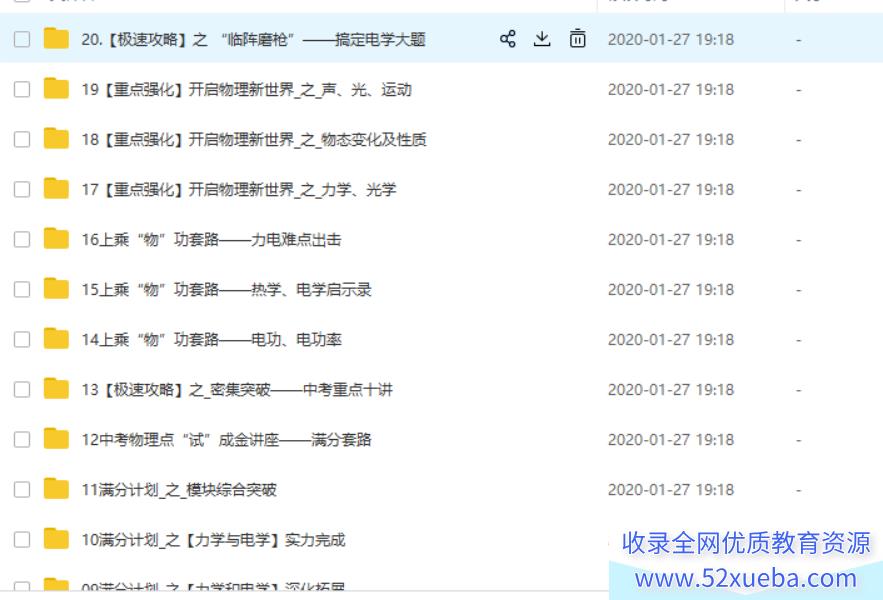The height and width of the screenshot is (600, 883).
Task: Click folder icon of 14上乘“物”功套路 电功、电功率
Action: tap(56, 339)
